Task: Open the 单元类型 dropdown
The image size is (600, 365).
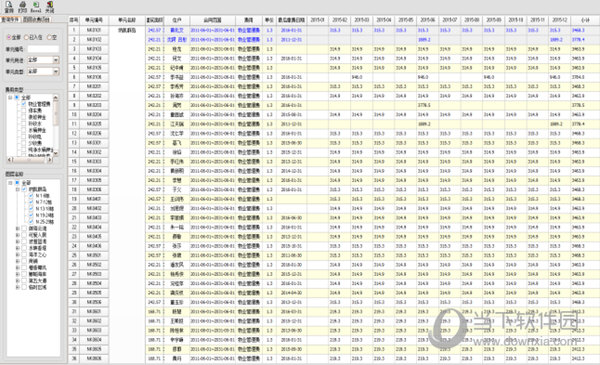Action: (x=56, y=72)
